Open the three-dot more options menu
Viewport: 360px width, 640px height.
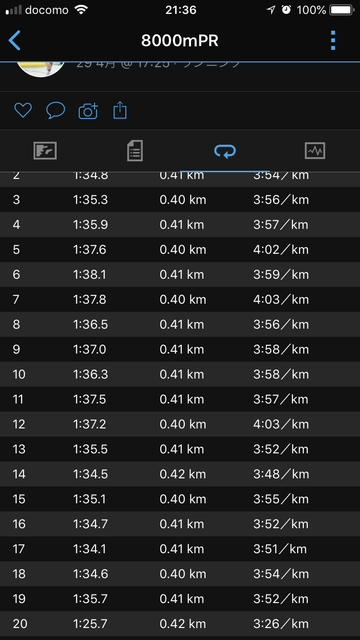point(333,40)
